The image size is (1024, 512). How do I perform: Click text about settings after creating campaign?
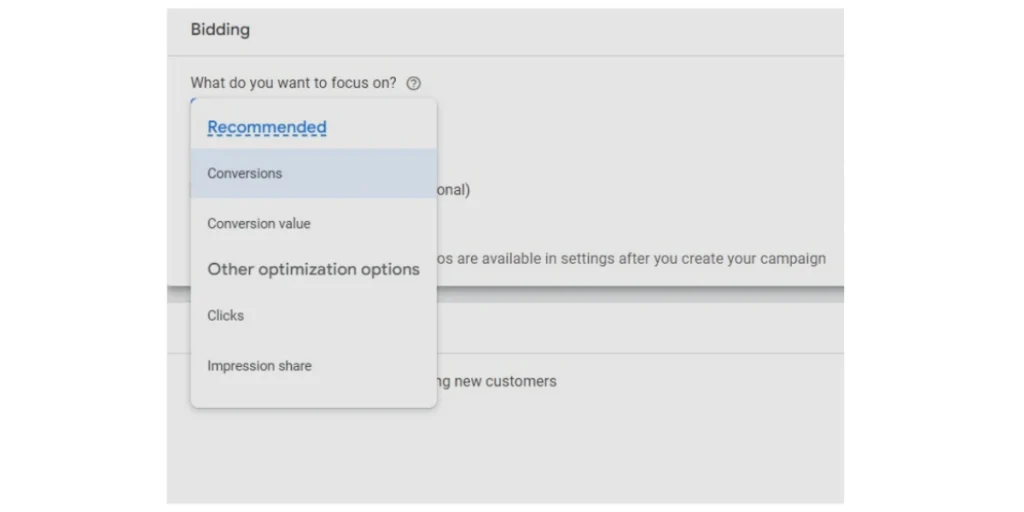tap(631, 259)
